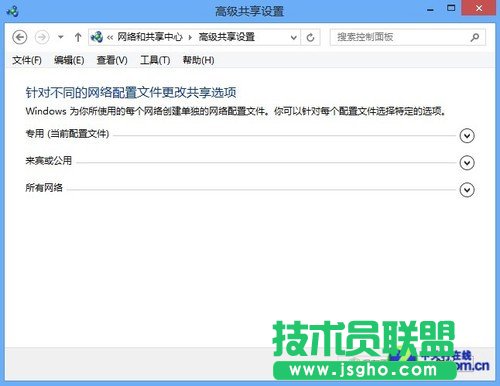500x386 pixels.
Task: Open the address bar history dropdown
Action: [294, 37]
